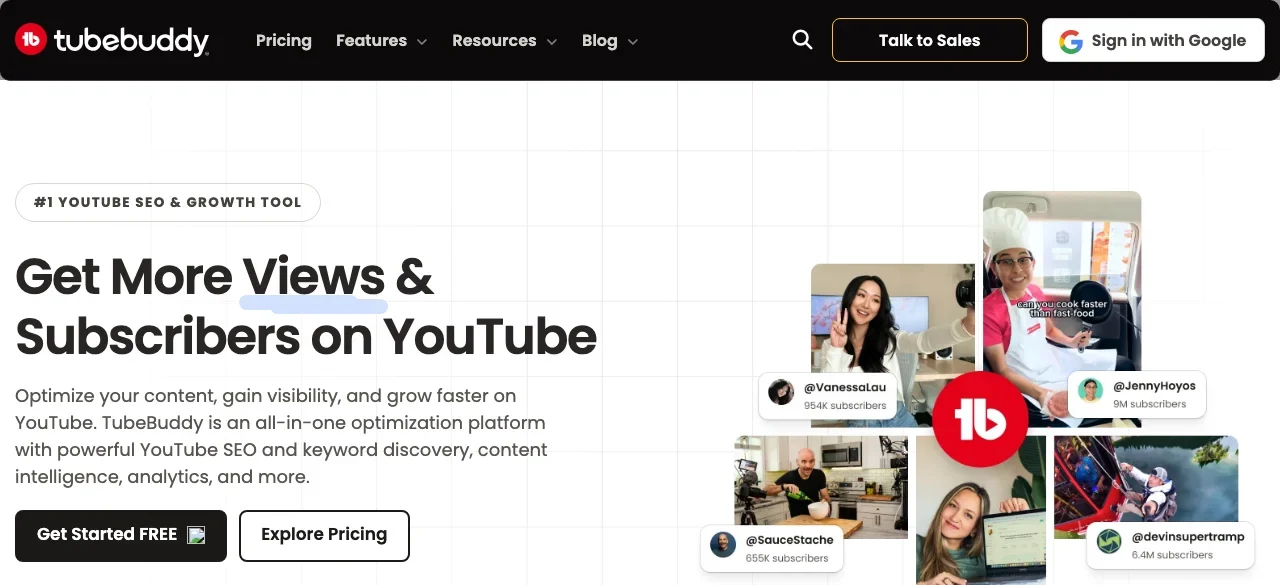The height and width of the screenshot is (585, 1280).
Task: Click the Explore Pricing button
Action: click(324, 535)
